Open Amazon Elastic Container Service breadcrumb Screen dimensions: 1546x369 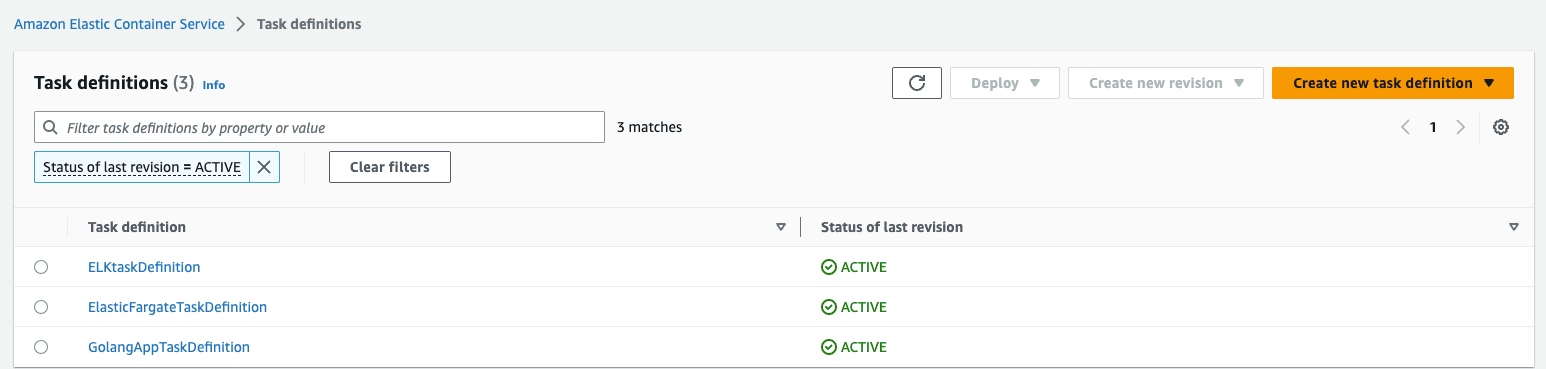119,24
